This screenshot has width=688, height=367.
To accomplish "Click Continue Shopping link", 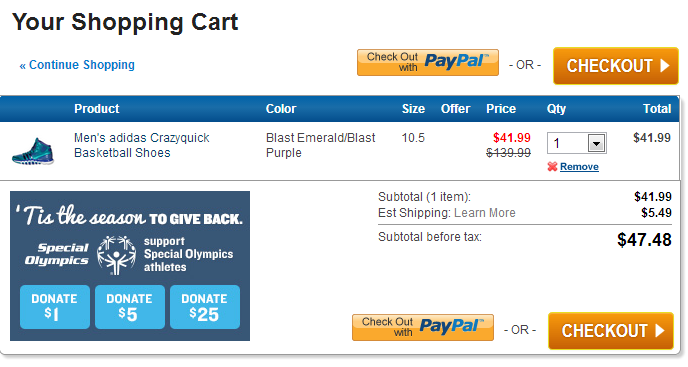I will 77,65.
